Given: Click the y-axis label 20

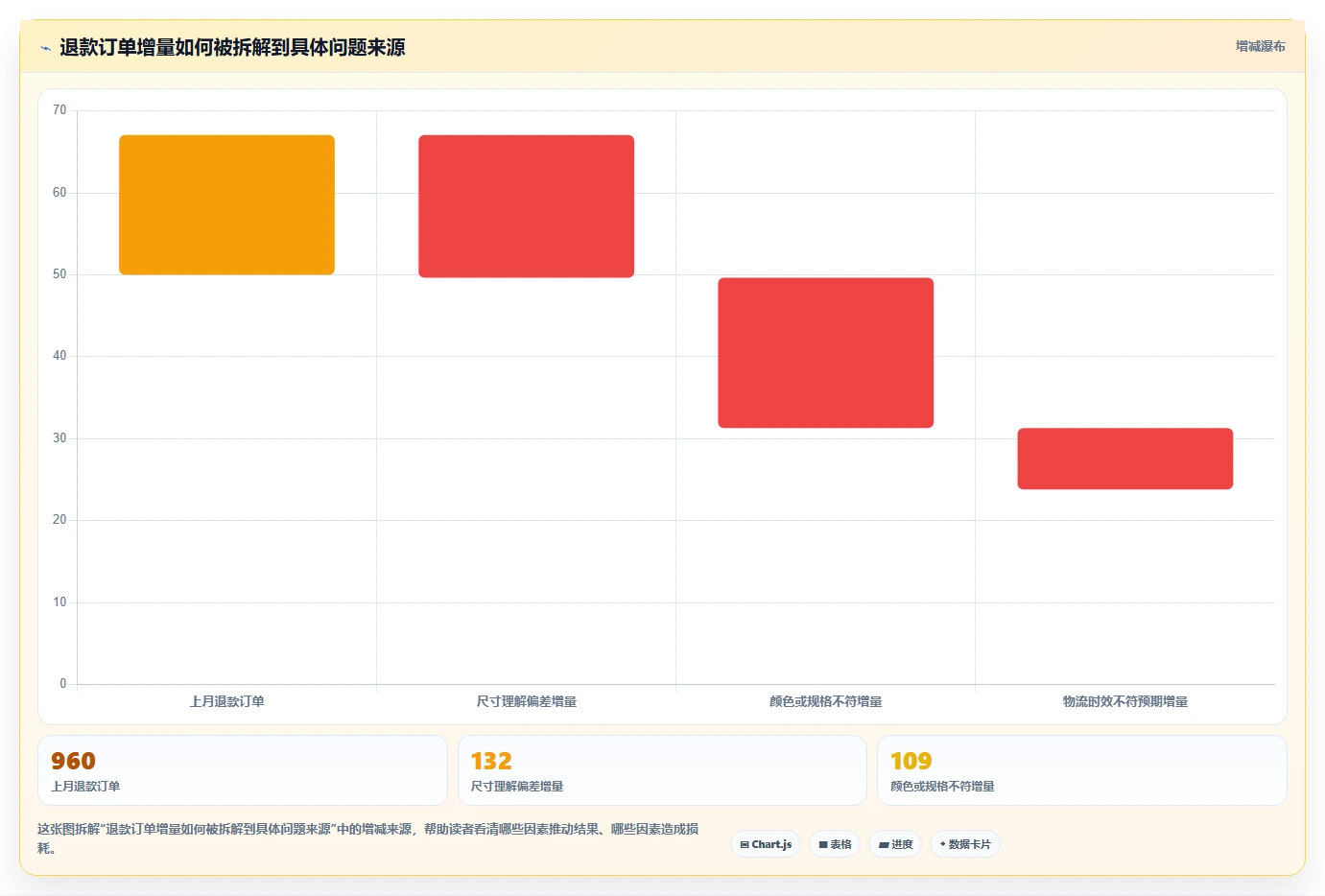Looking at the screenshot, I should 59,520.
